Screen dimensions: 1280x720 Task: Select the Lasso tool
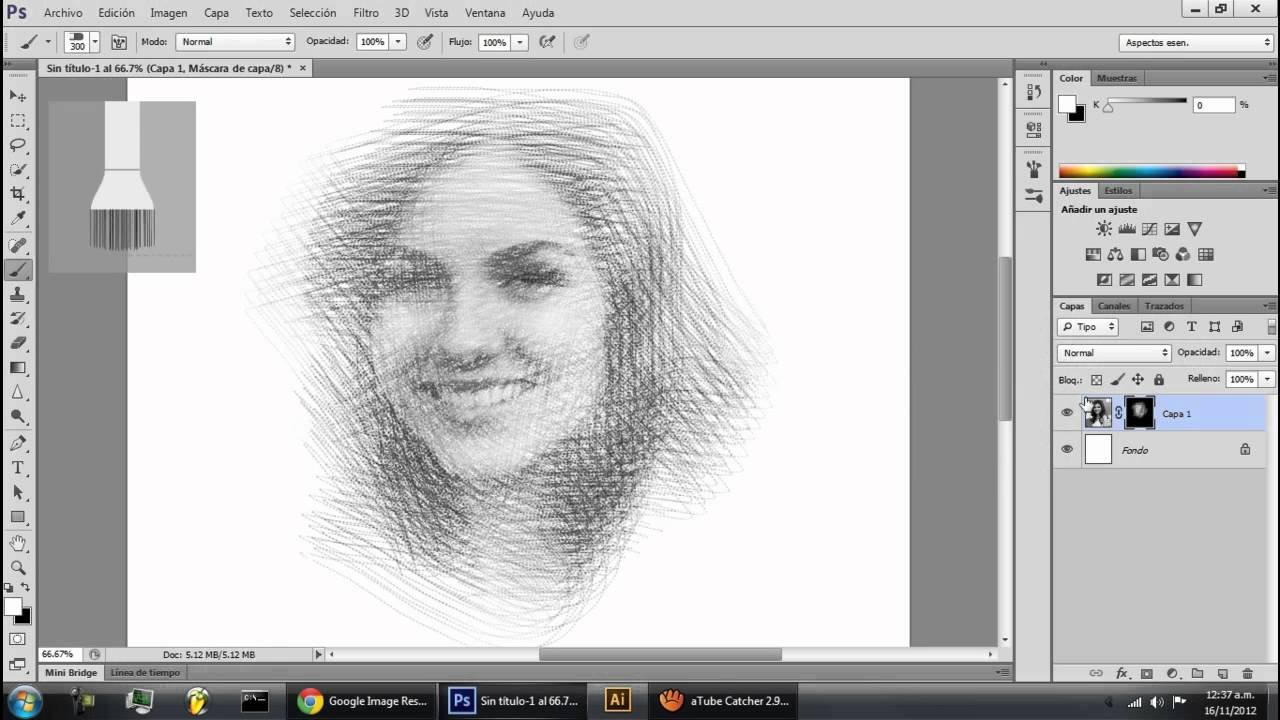coord(18,145)
